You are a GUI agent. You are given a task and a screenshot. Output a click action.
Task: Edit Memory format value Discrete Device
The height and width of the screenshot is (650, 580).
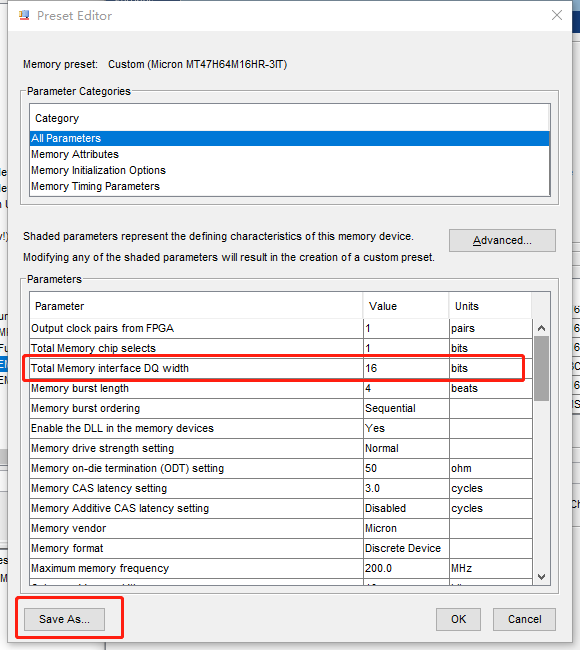coord(406,548)
